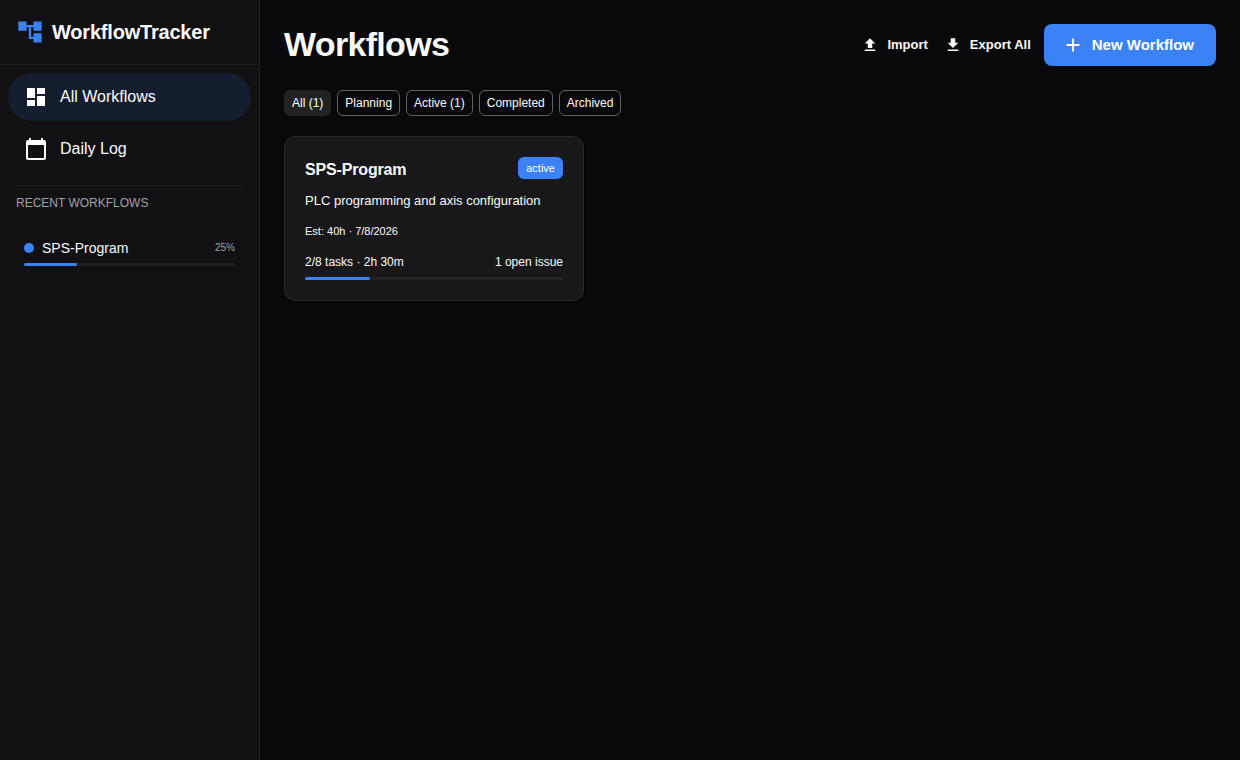Select the Active (1) filter tab

coord(439,103)
